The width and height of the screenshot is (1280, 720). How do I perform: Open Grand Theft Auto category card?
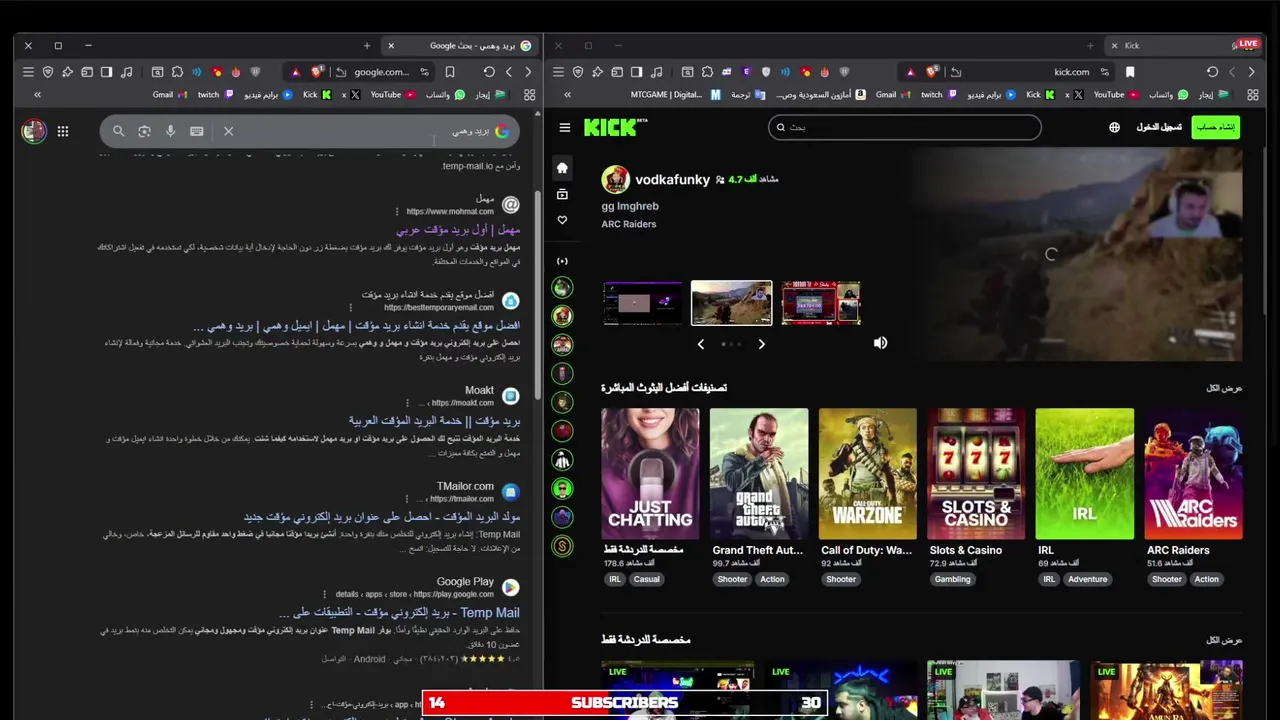(x=759, y=473)
